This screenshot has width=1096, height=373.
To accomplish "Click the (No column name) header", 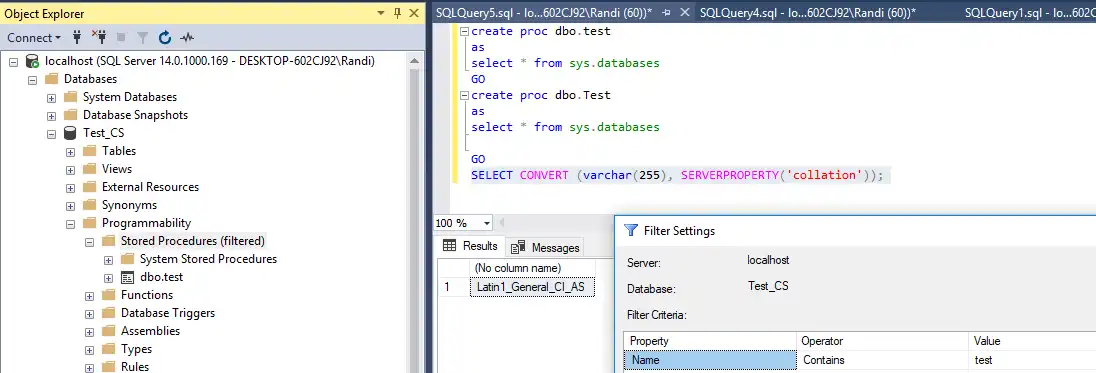I will coord(532,268).
